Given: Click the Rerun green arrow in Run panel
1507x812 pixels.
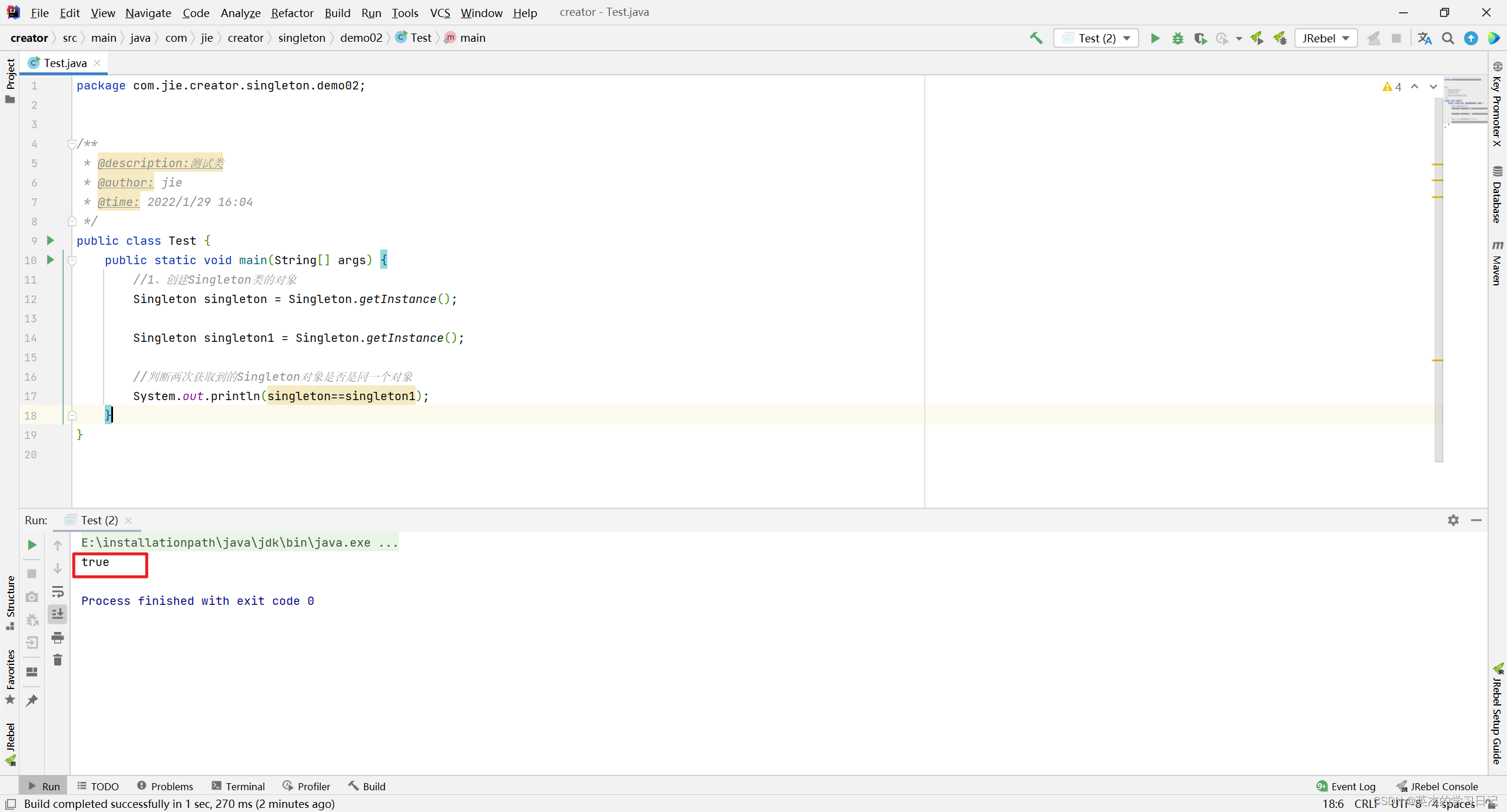Looking at the screenshot, I should [32, 545].
